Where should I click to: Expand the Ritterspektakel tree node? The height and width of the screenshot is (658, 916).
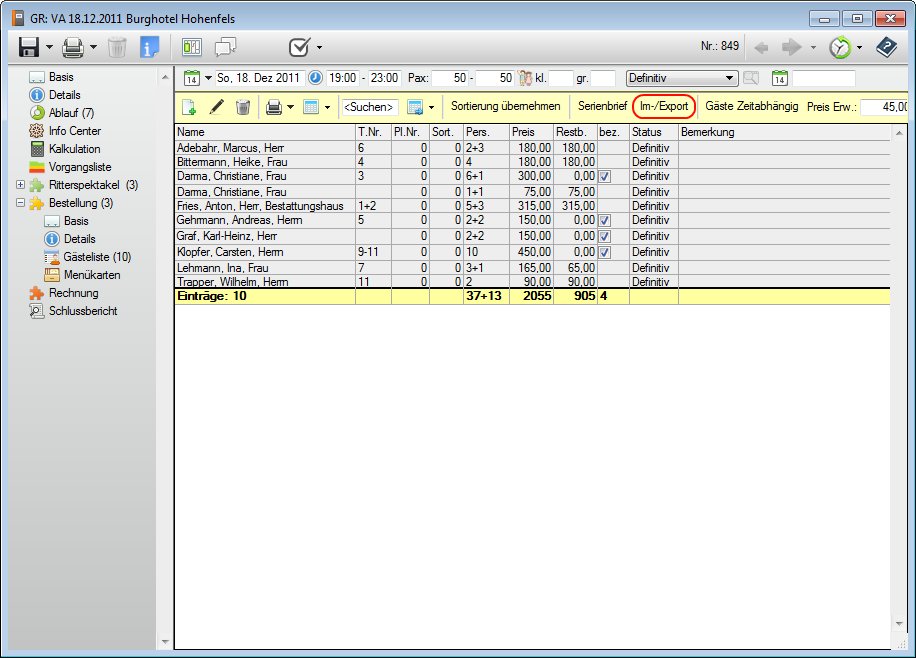point(21,185)
